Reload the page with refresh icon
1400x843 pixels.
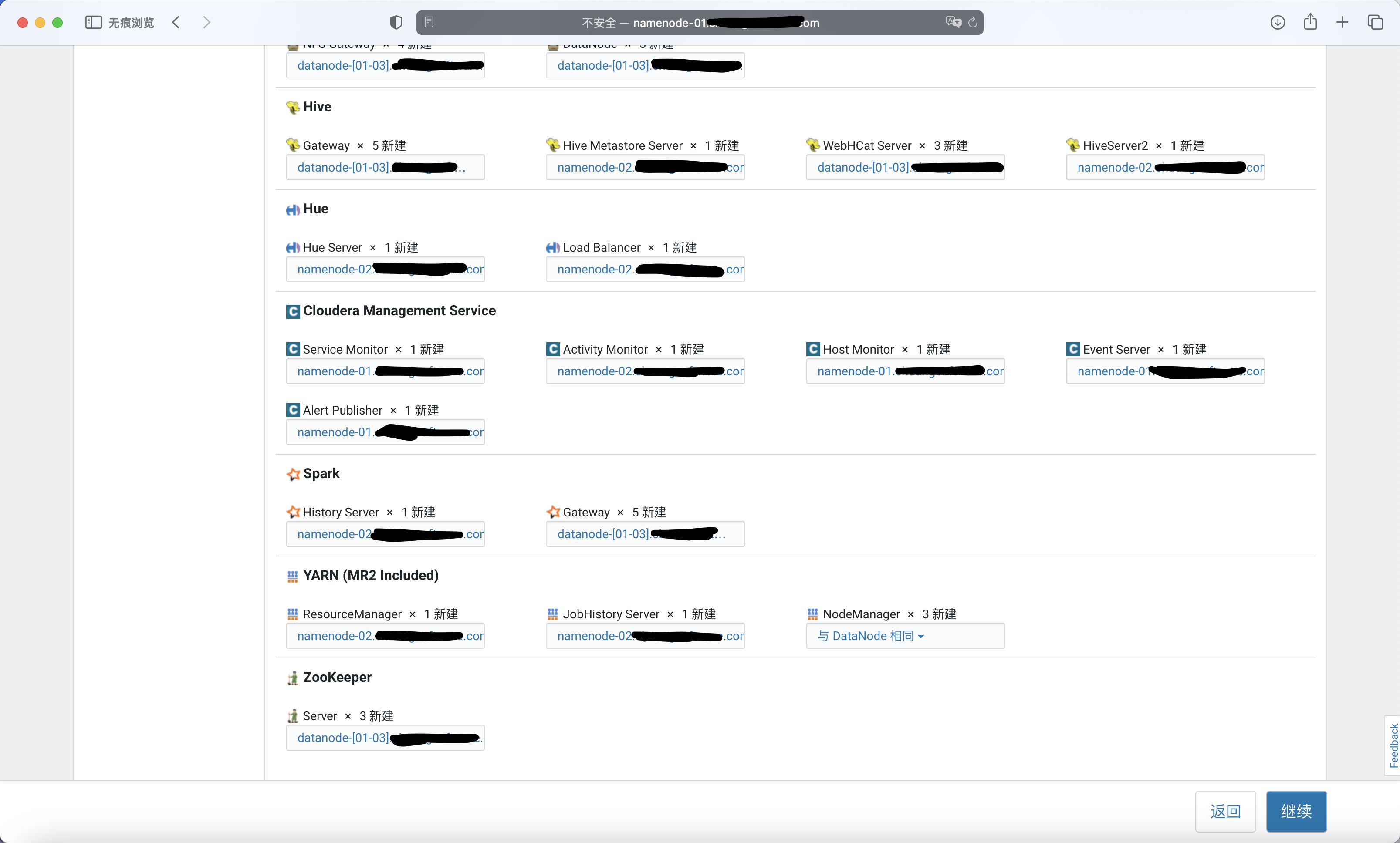click(973, 22)
